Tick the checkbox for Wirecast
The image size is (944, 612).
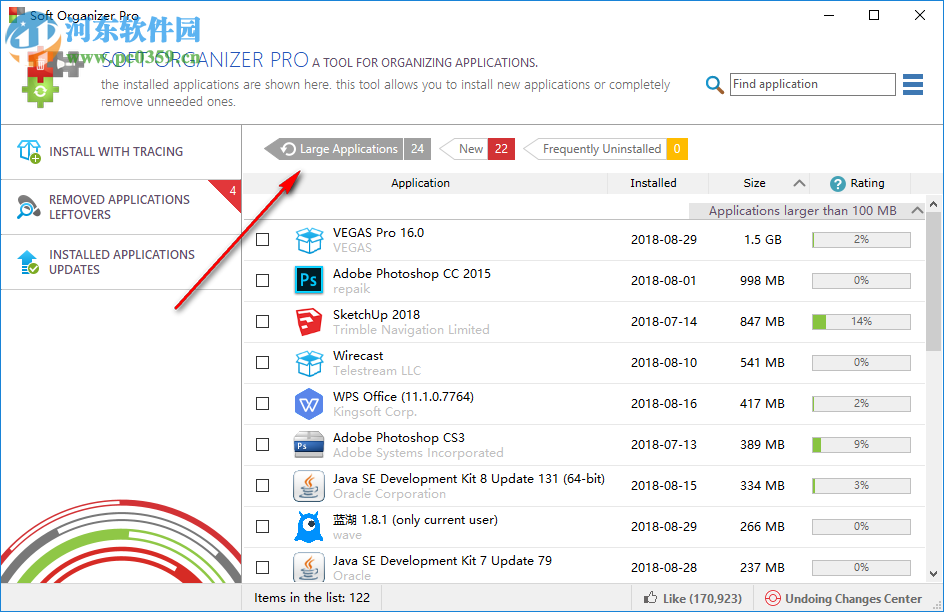[x=262, y=362]
